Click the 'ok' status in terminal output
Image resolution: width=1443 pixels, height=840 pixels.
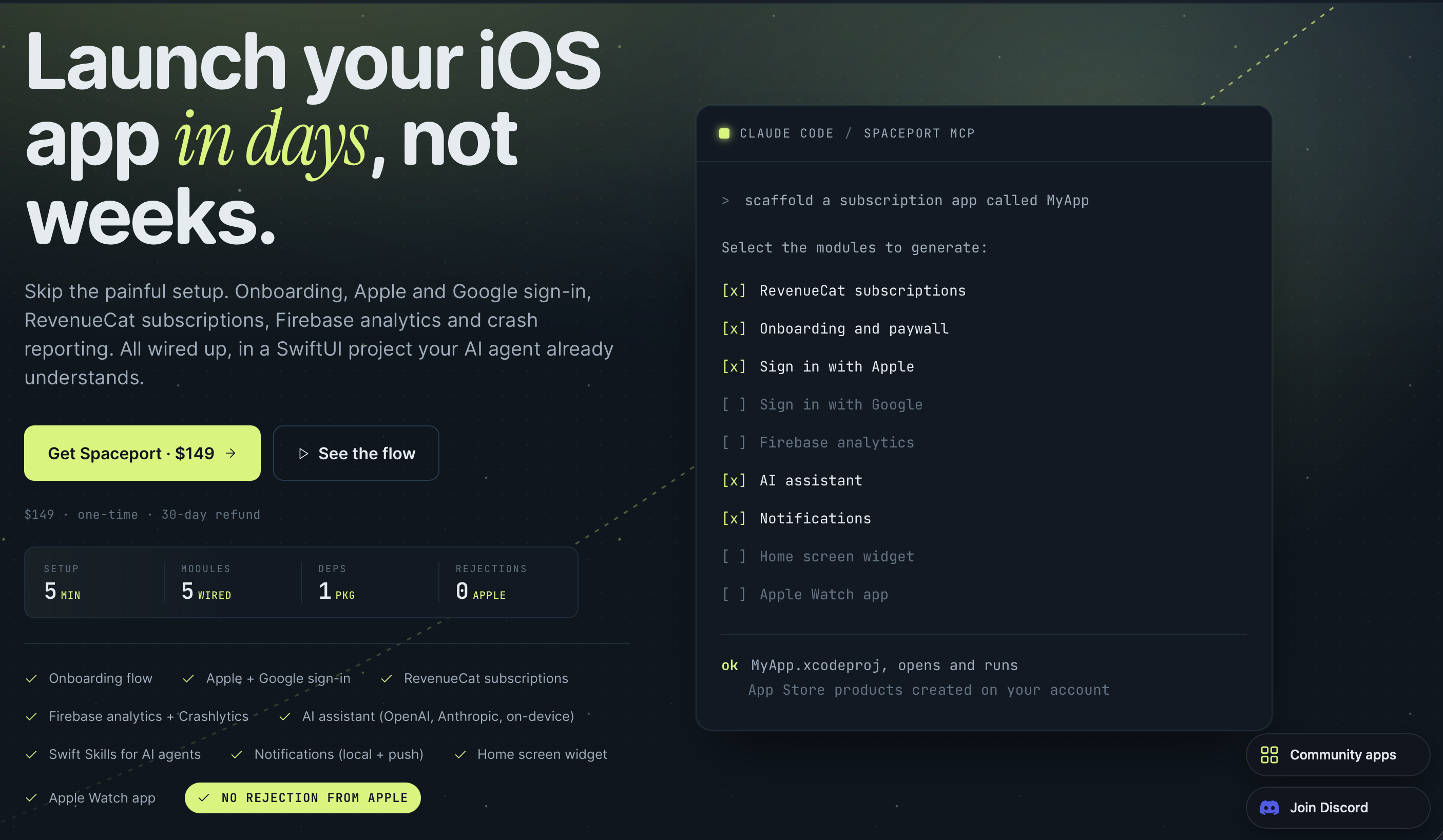tap(729, 666)
